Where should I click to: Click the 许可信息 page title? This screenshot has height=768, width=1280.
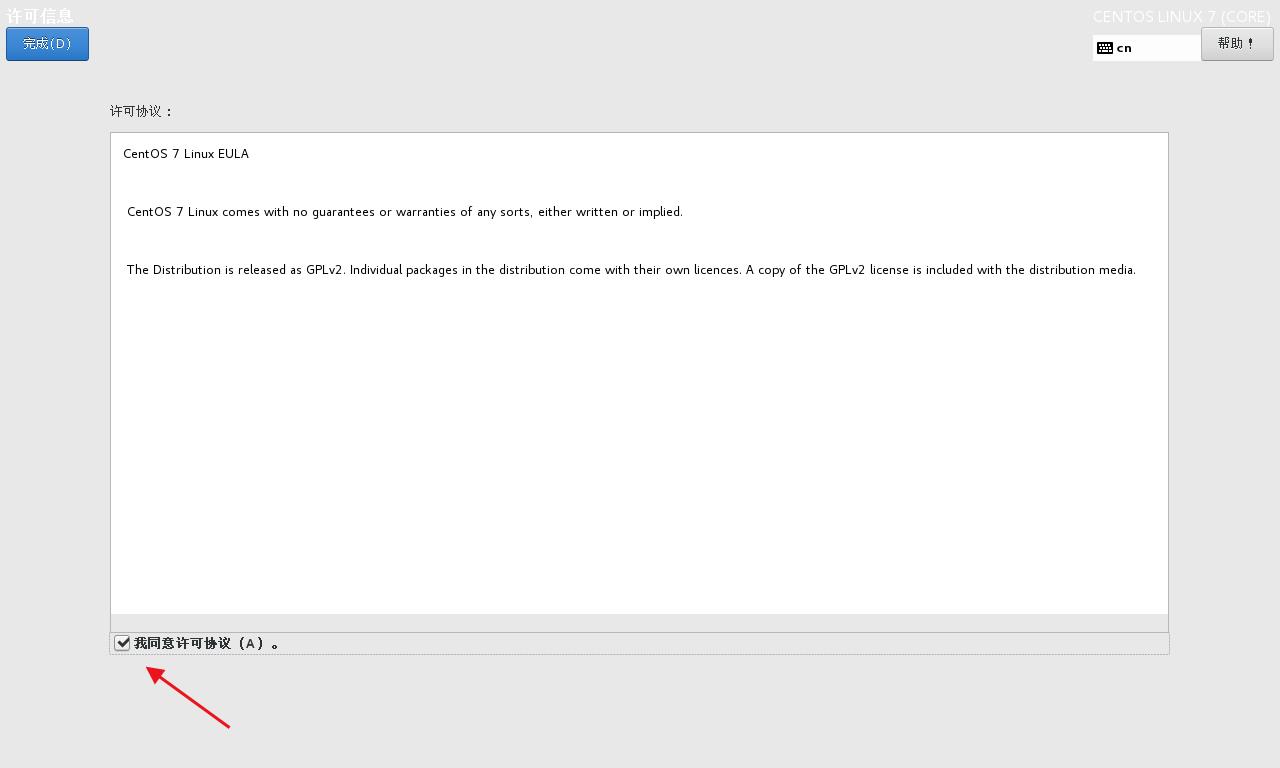[40, 16]
